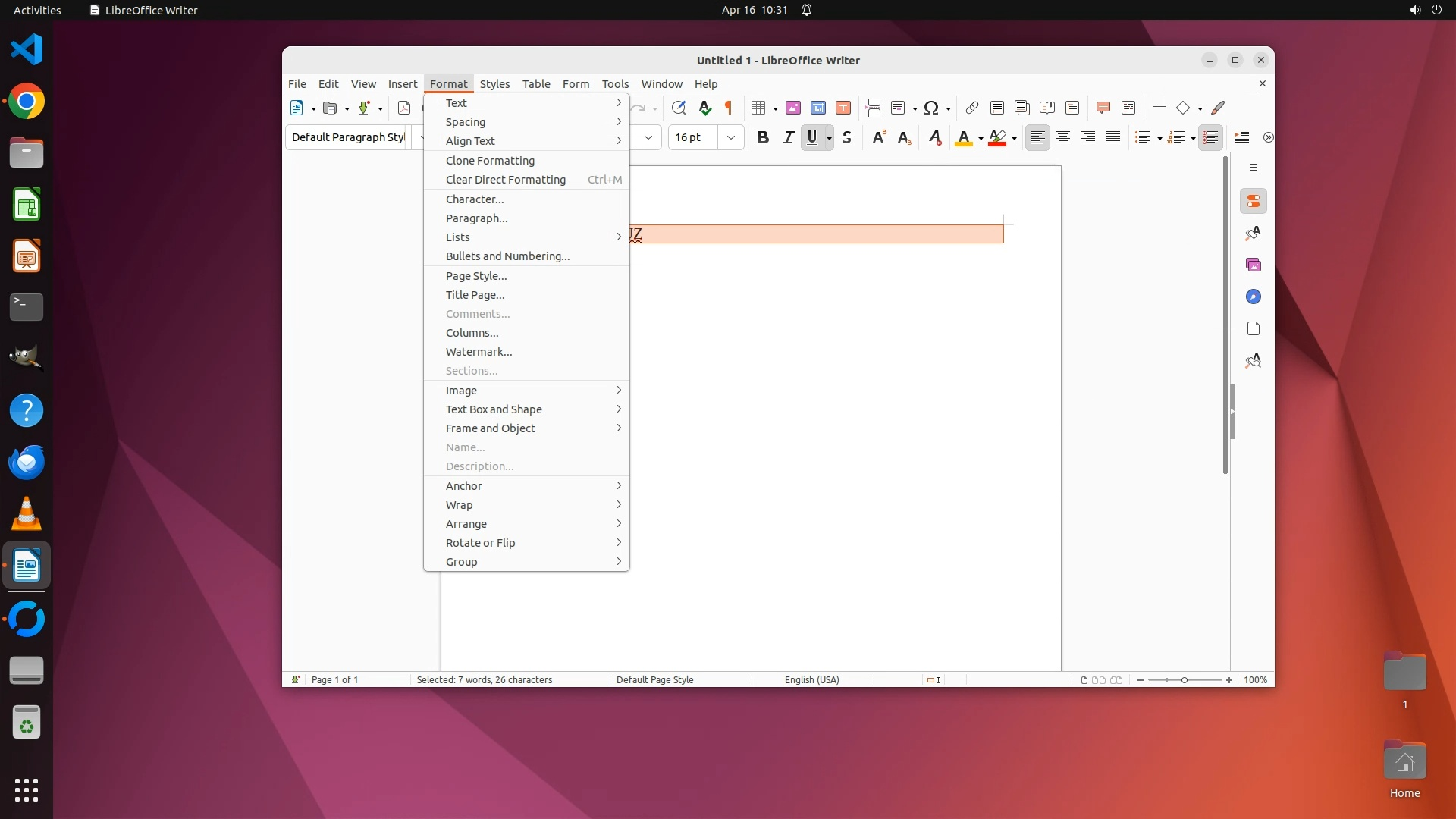Toggle formatting marks pilcrow icon
Screen dimensions: 1456x819
(729, 108)
